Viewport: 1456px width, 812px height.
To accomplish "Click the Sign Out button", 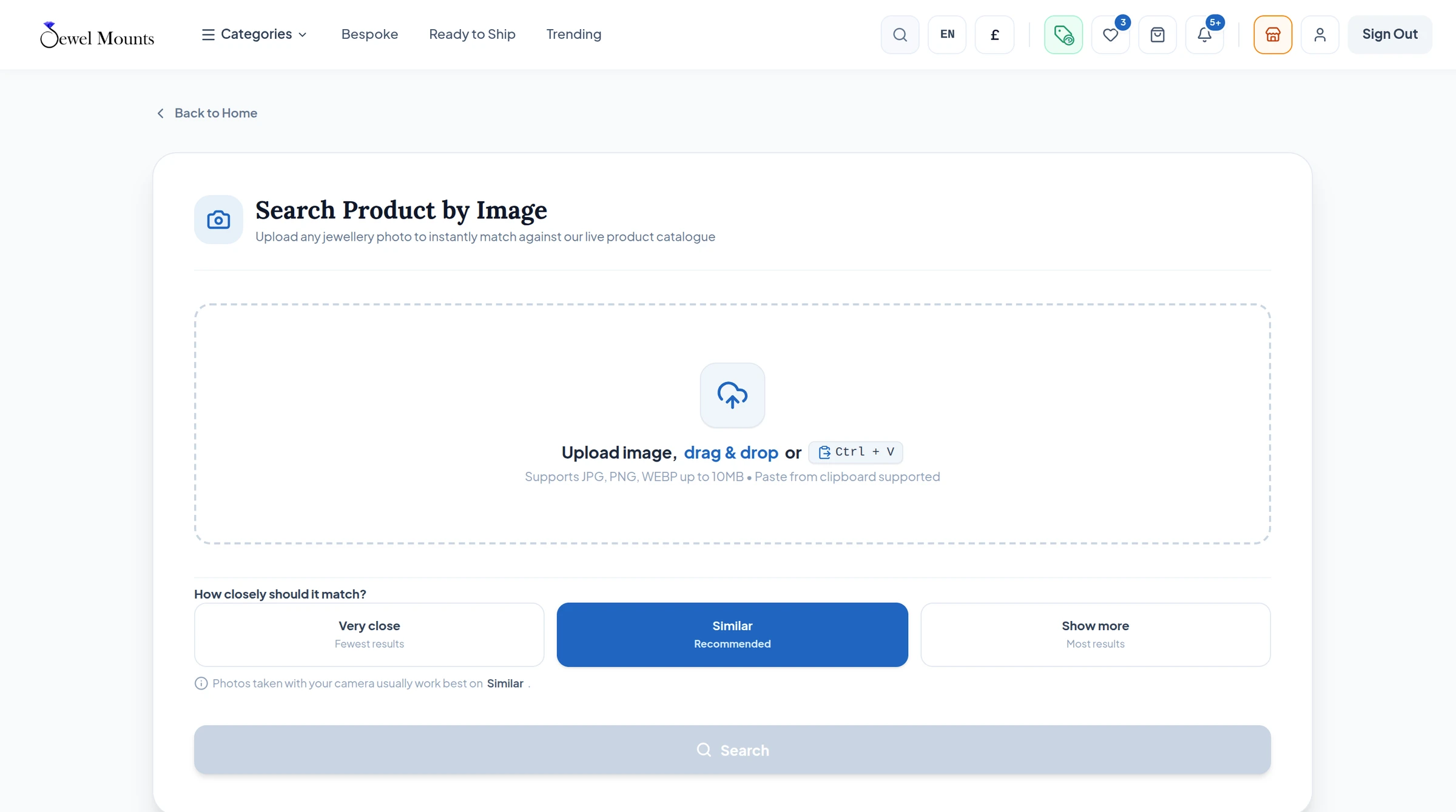I will (x=1390, y=35).
